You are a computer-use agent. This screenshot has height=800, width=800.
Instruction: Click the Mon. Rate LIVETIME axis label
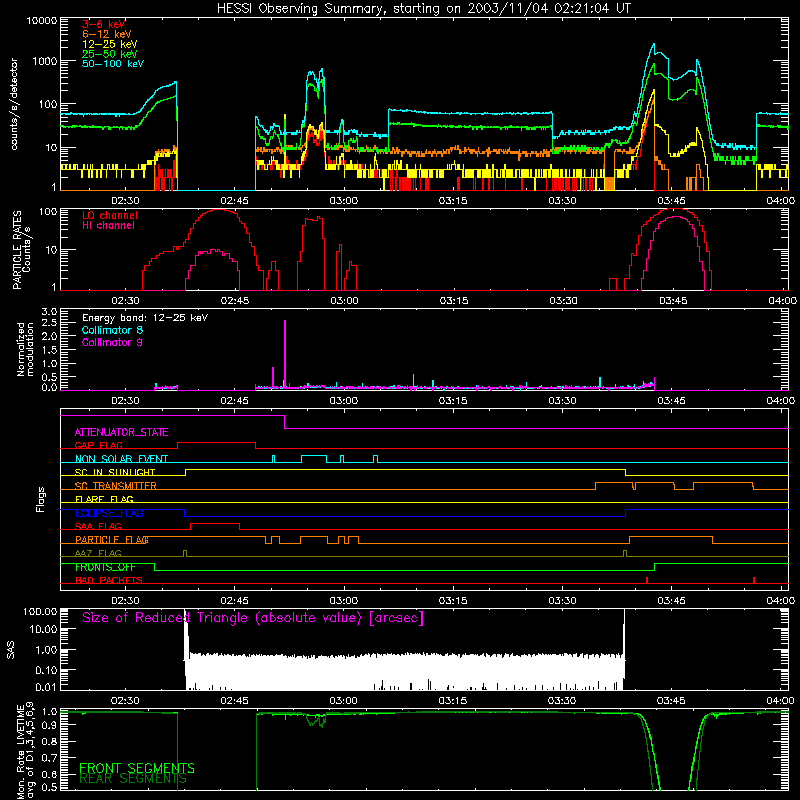[x=26, y=751]
